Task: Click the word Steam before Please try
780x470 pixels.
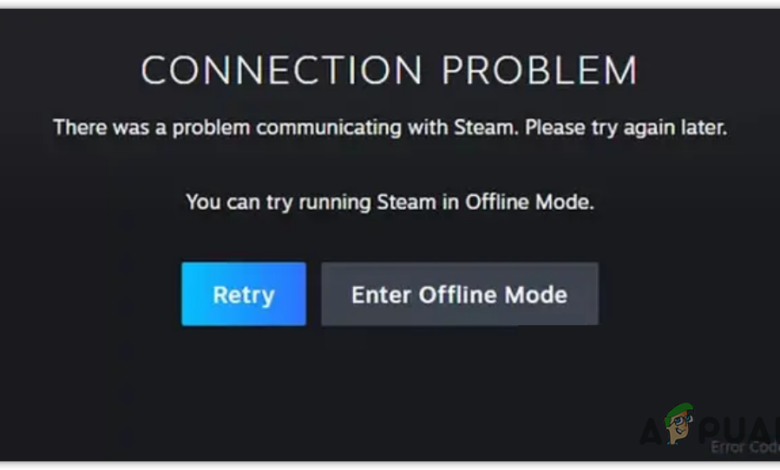Action: 486,128
